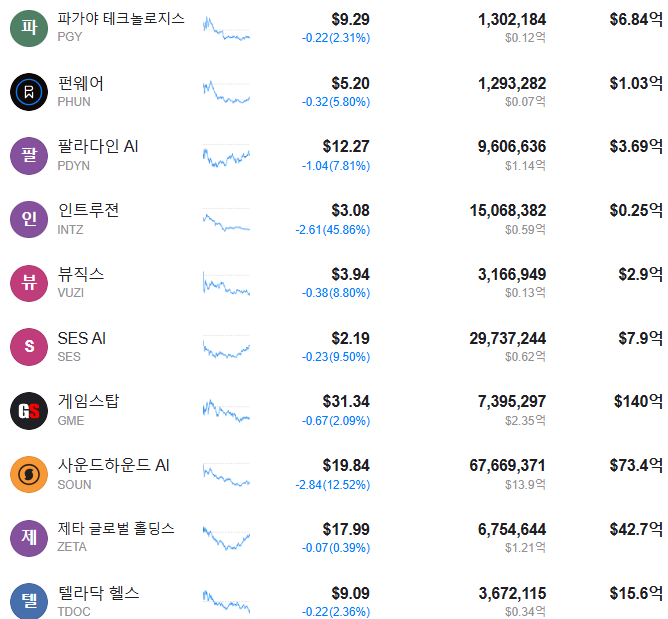The image size is (668, 619).
Task: Click the -2.61(45.86%) change value
Action: click(x=333, y=230)
